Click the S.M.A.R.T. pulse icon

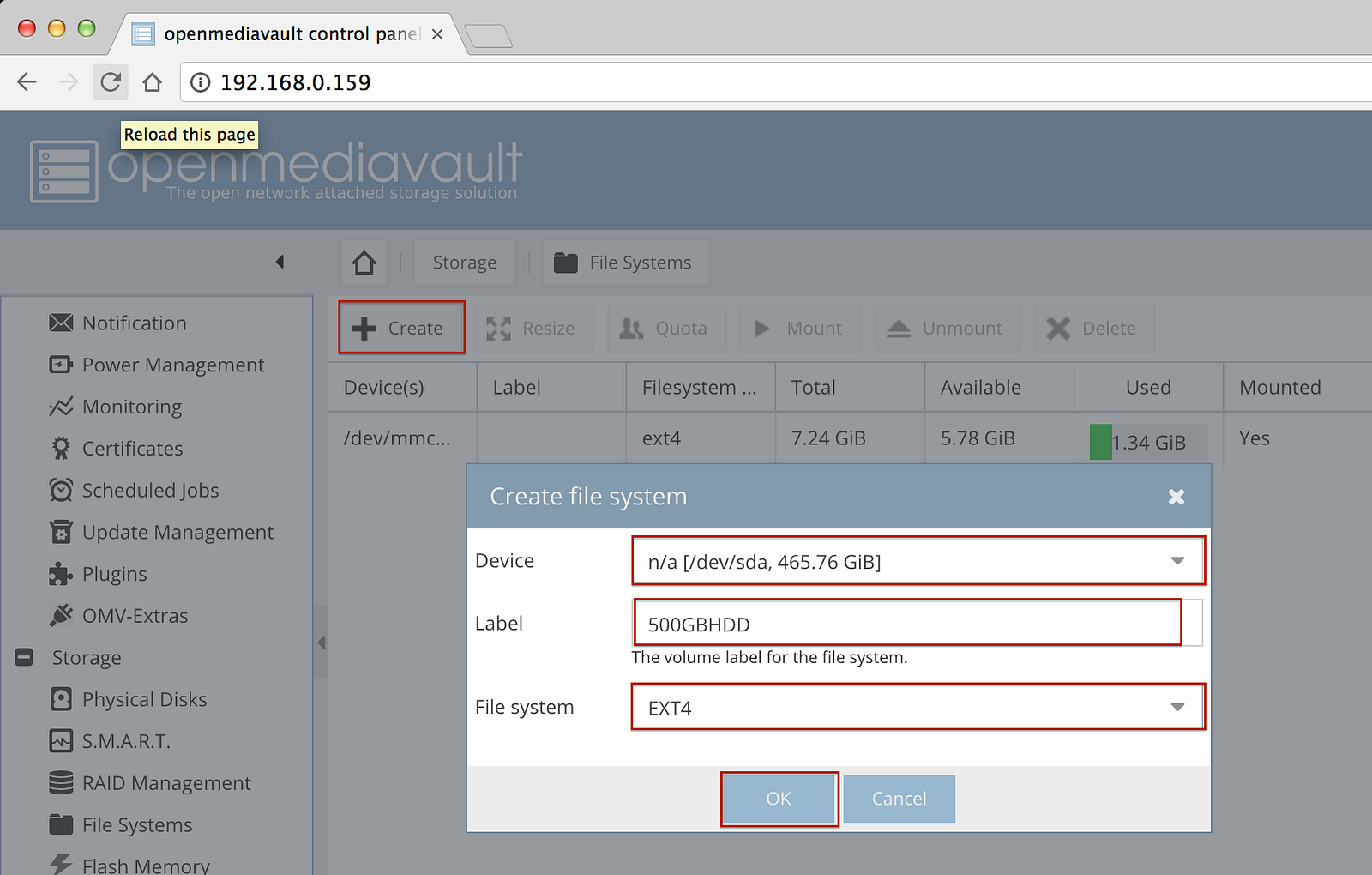point(61,741)
